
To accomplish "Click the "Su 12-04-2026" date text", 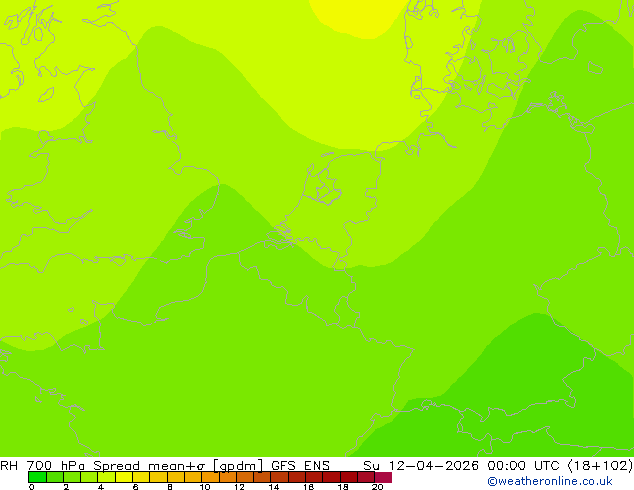I will pos(421,465).
